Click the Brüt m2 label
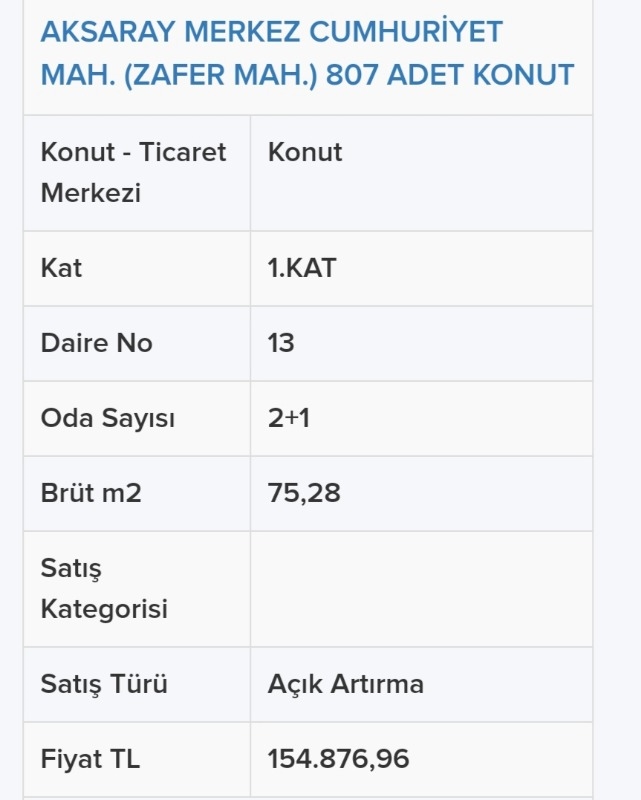 tap(91, 493)
